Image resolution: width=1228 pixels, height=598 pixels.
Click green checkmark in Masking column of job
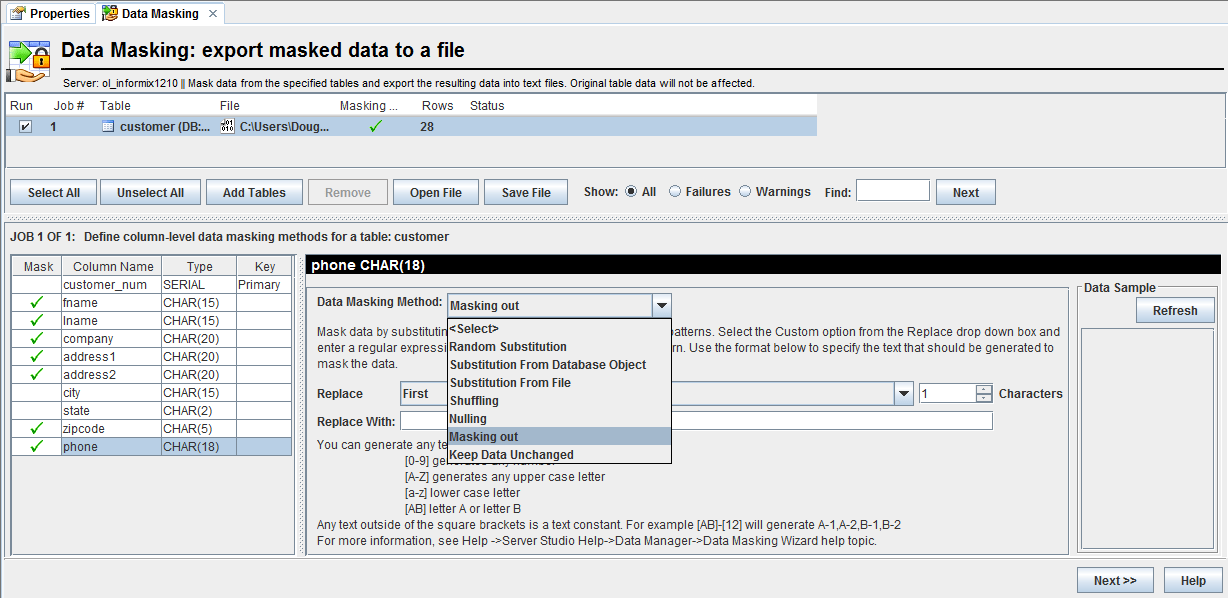[375, 127]
